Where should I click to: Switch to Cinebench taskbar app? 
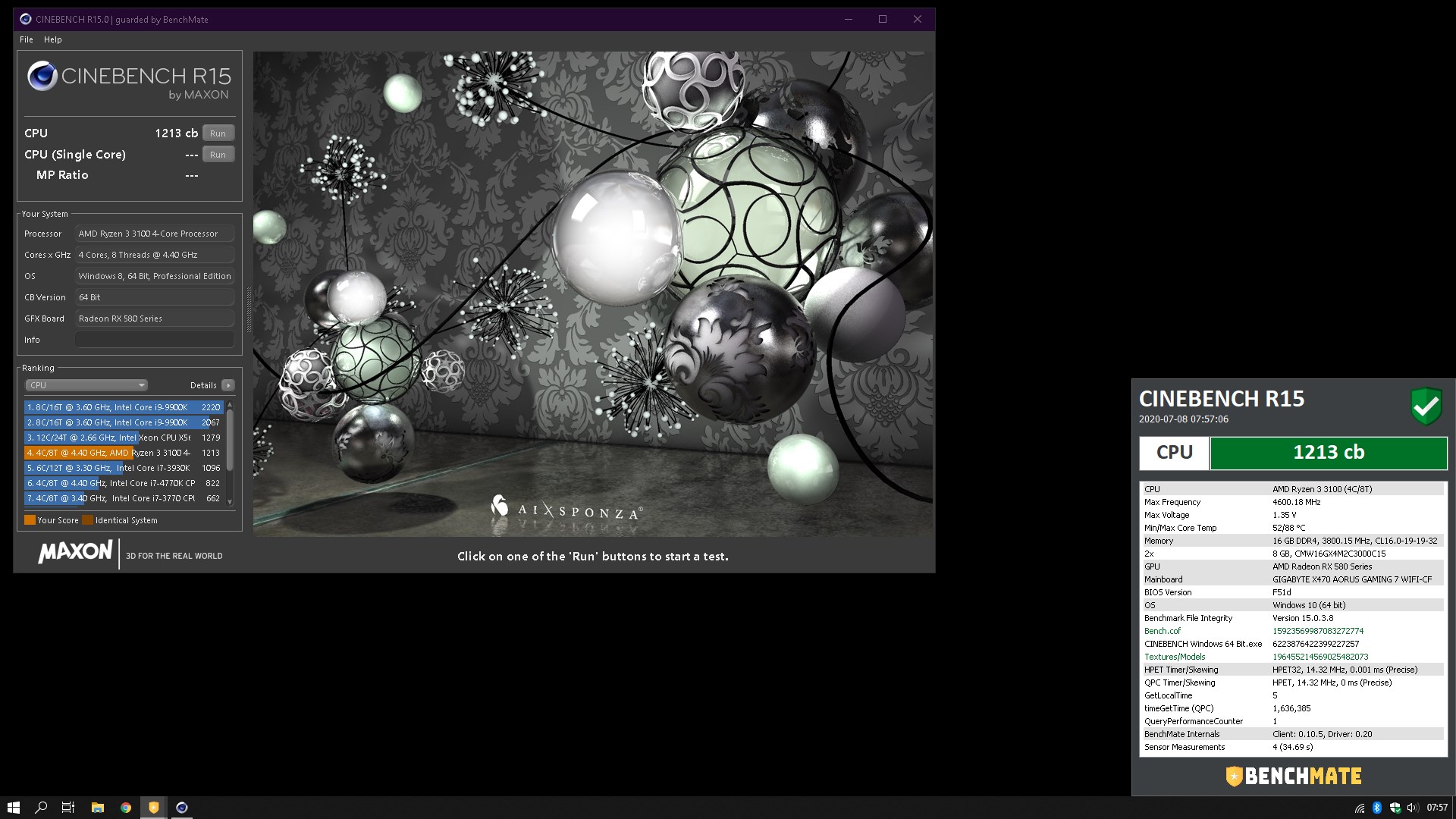(181, 808)
